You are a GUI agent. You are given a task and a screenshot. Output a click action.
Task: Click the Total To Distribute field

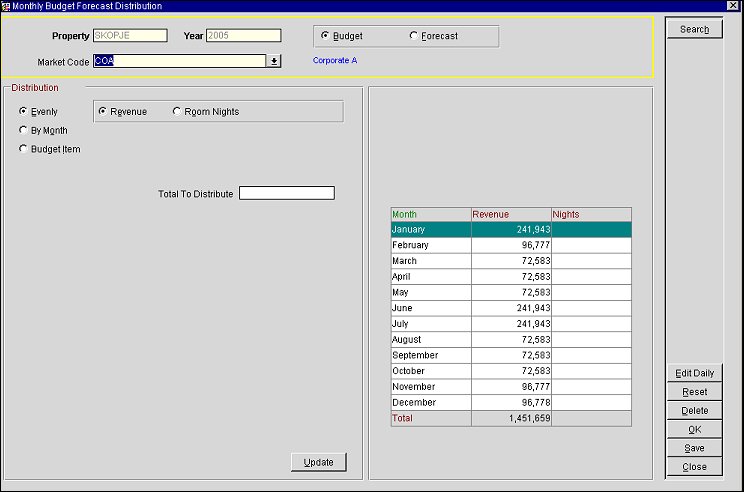[x=286, y=193]
